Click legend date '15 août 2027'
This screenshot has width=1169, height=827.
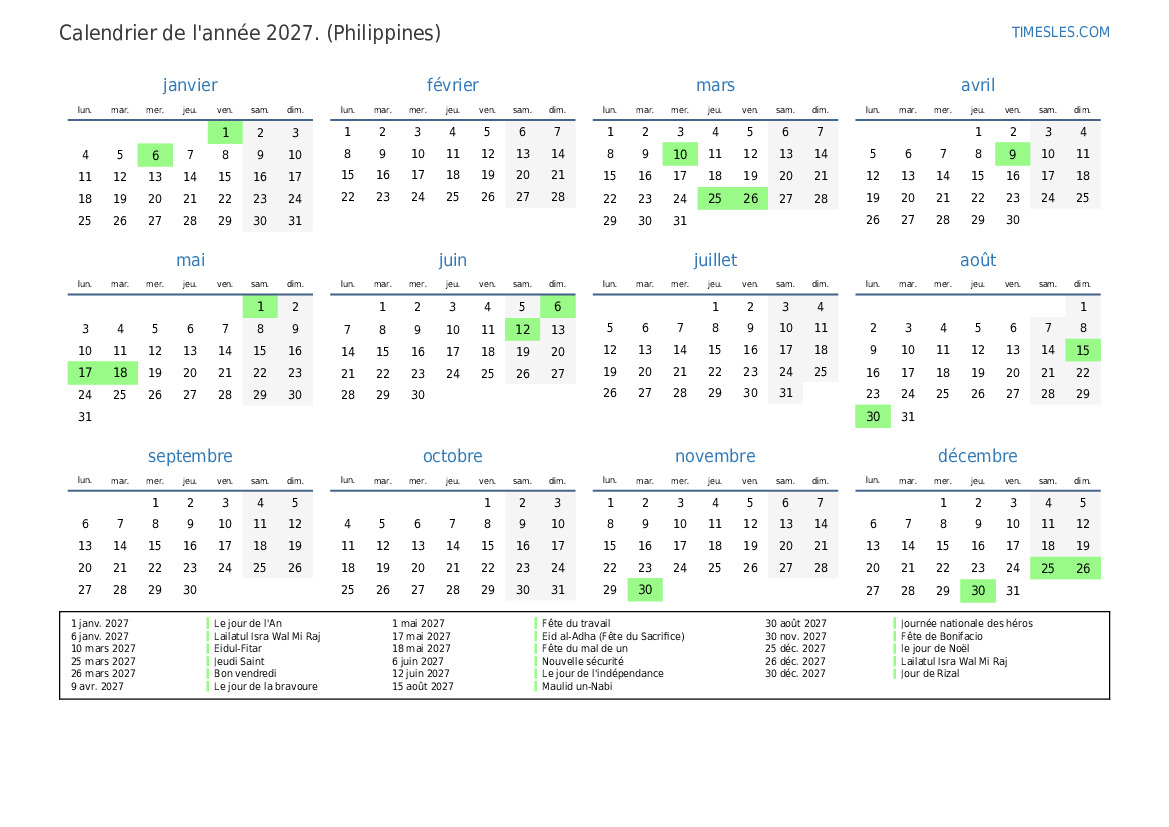click(x=423, y=687)
